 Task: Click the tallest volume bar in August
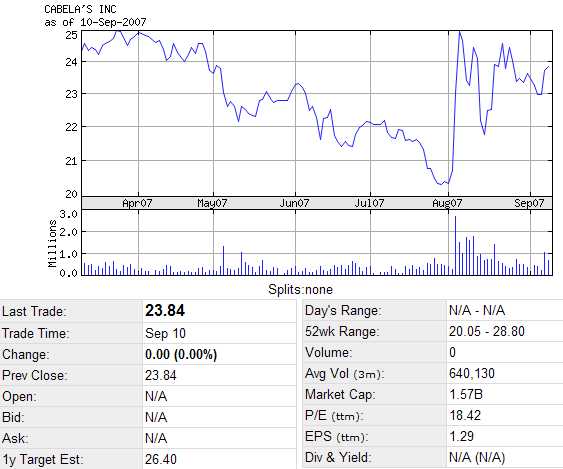coord(456,246)
